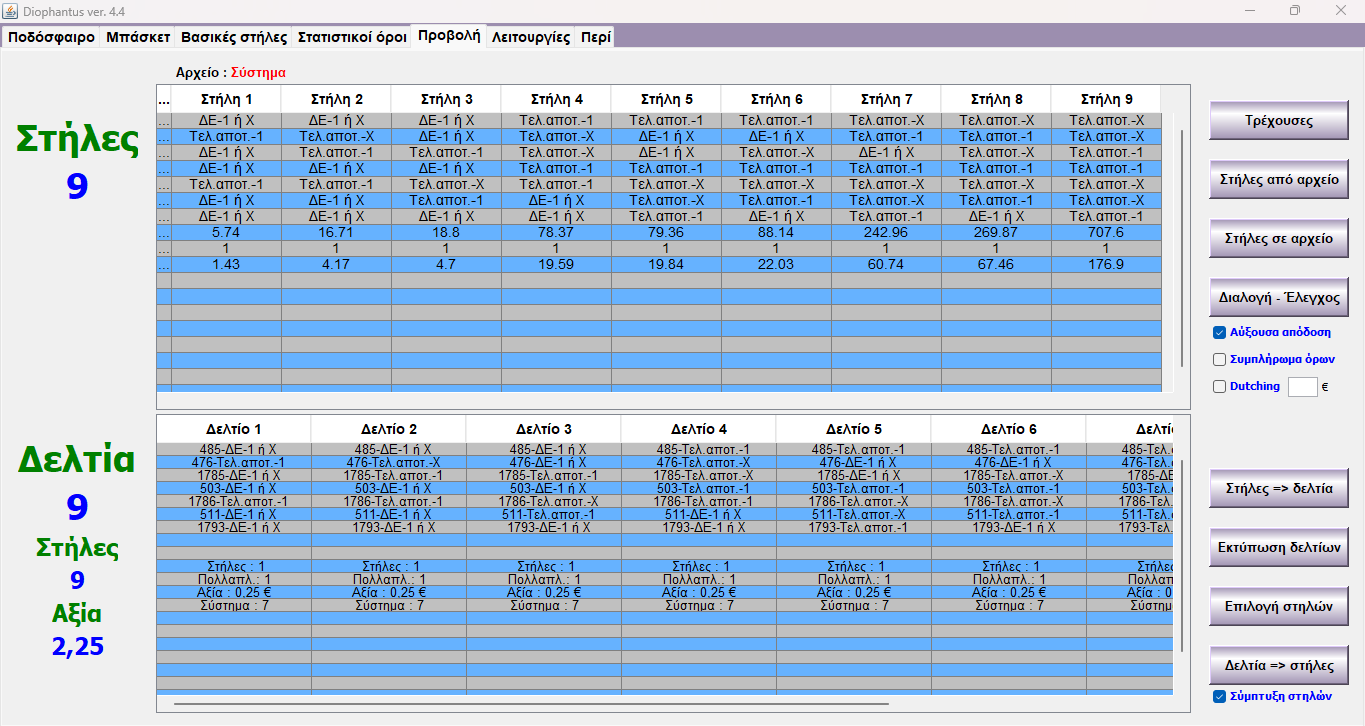Uncheck the Σύμπτυξη στηλών checkbox
The width and height of the screenshot is (1365, 726).
(x=1219, y=696)
